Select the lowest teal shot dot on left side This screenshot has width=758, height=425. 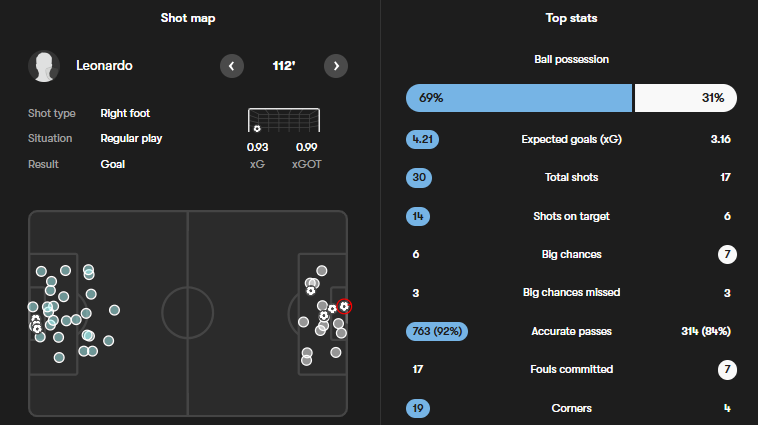[59, 356]
